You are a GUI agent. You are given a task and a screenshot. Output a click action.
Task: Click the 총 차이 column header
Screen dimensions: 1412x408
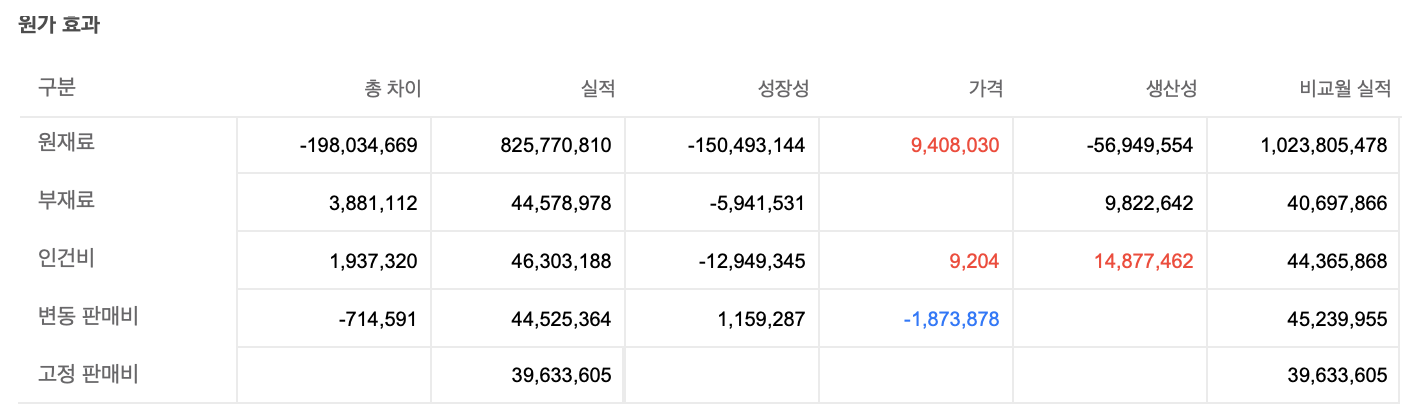tap(392, 88)
